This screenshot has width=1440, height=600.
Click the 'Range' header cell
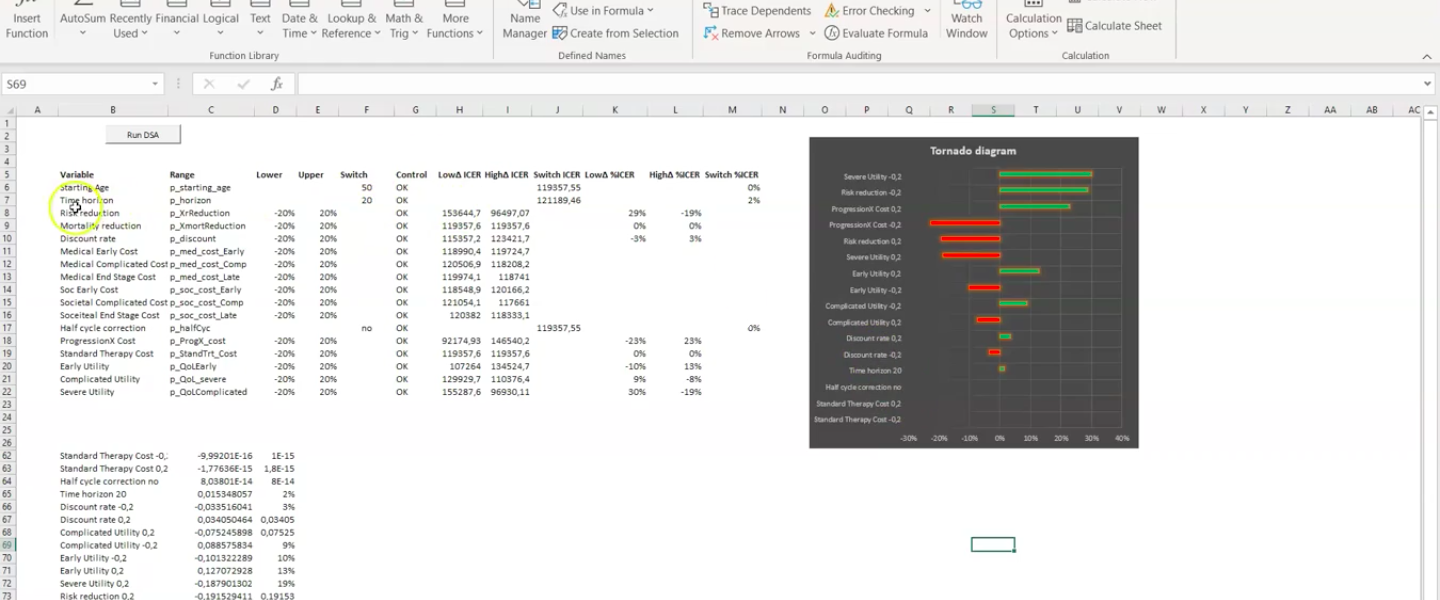[210, 175]
